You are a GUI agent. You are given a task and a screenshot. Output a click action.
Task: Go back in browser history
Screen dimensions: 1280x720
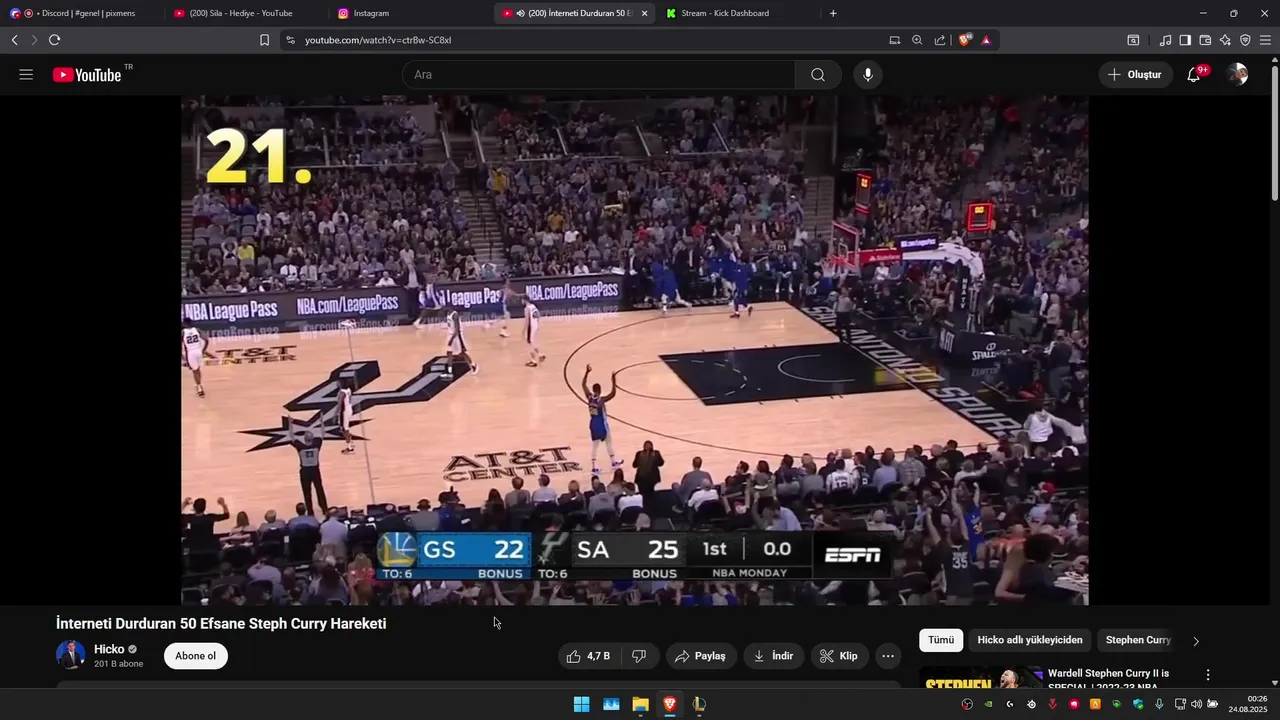tap(14, 40)
